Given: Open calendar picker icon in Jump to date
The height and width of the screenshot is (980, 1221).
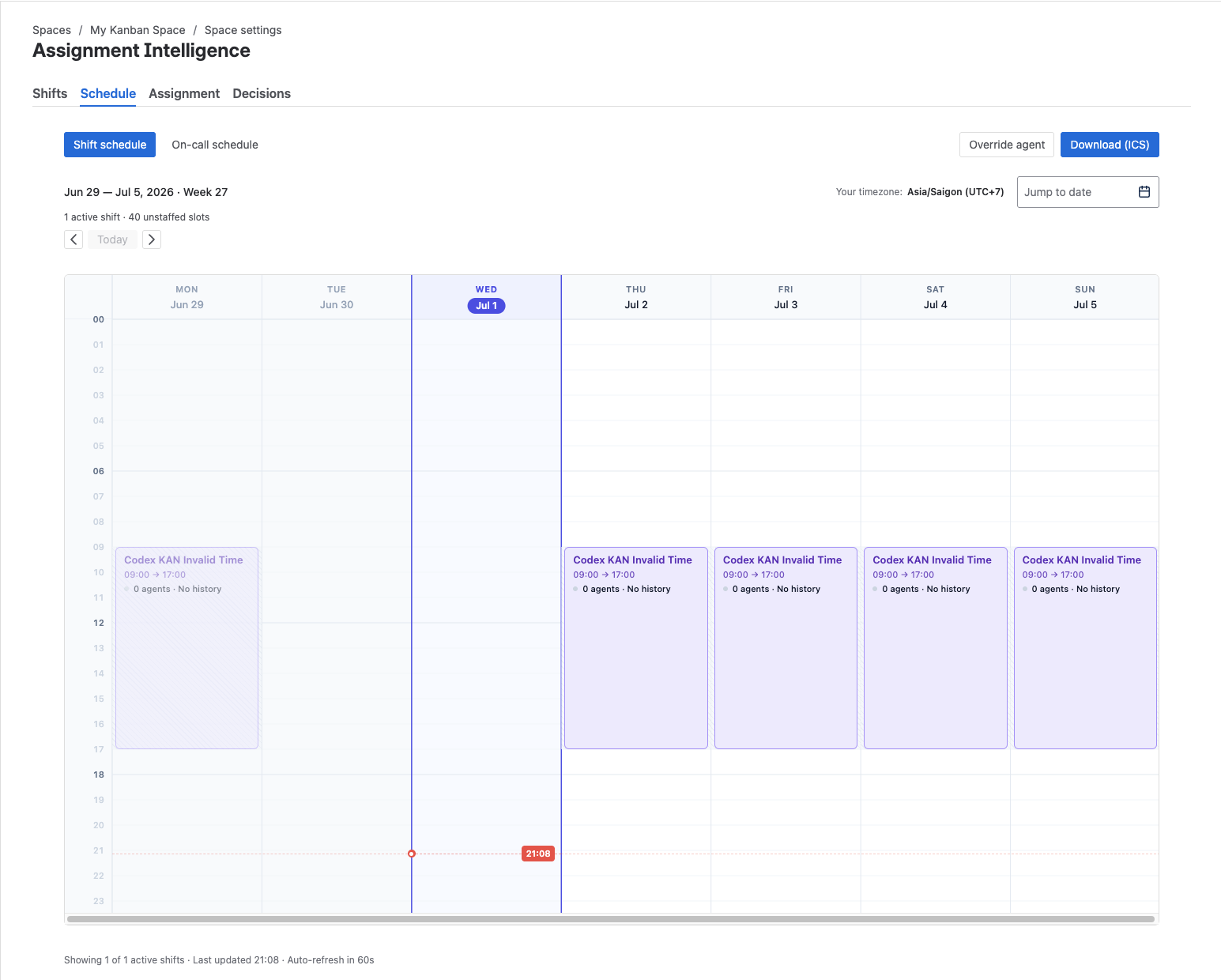Looking at the screenshot, I should (1144, 192).
